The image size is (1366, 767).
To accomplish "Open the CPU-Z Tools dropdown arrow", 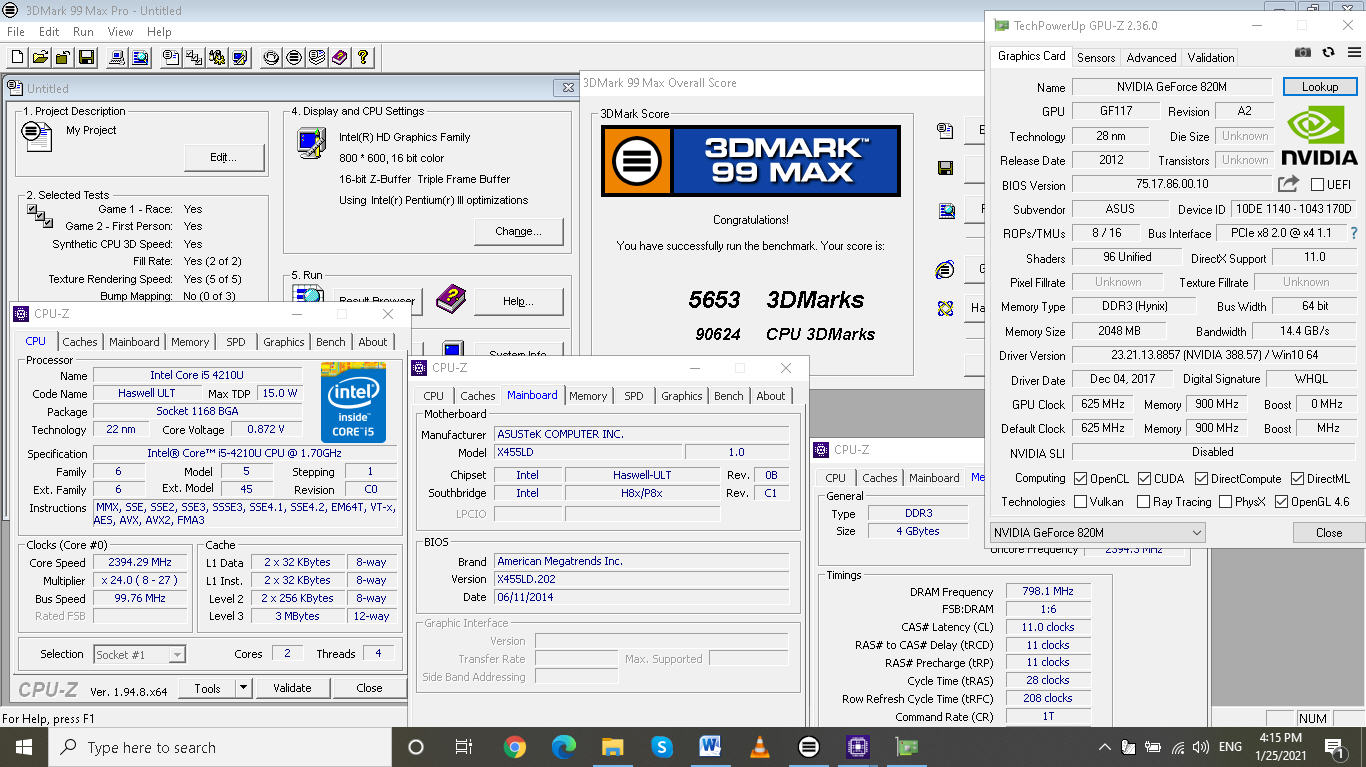I will [243, 688].
